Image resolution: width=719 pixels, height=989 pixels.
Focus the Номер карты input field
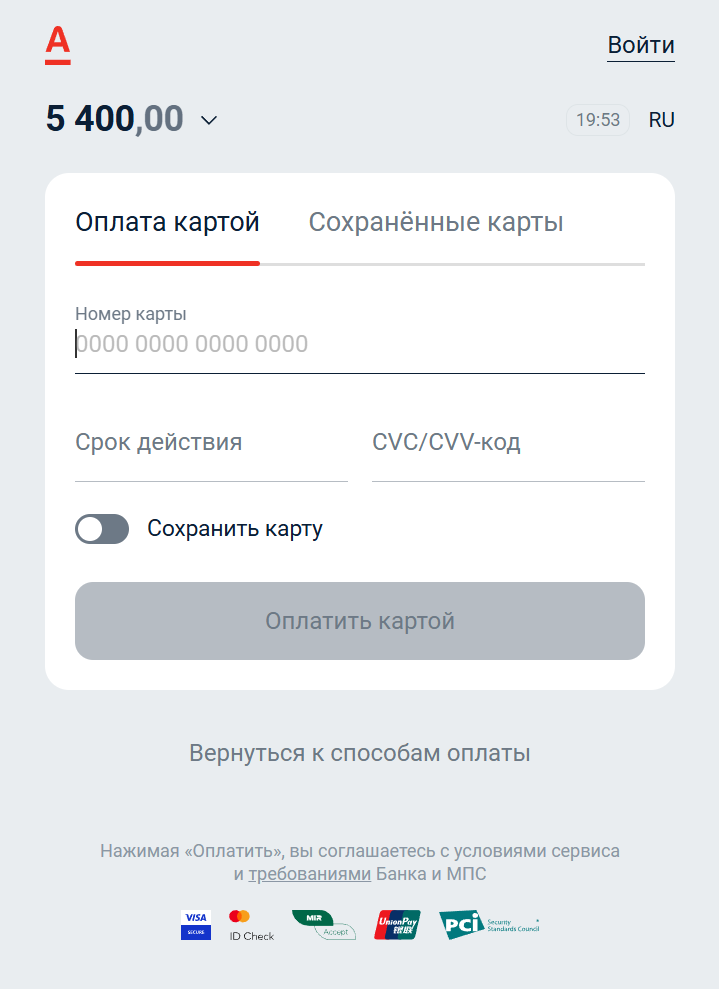pyautogui.click(x=360, y=344)
